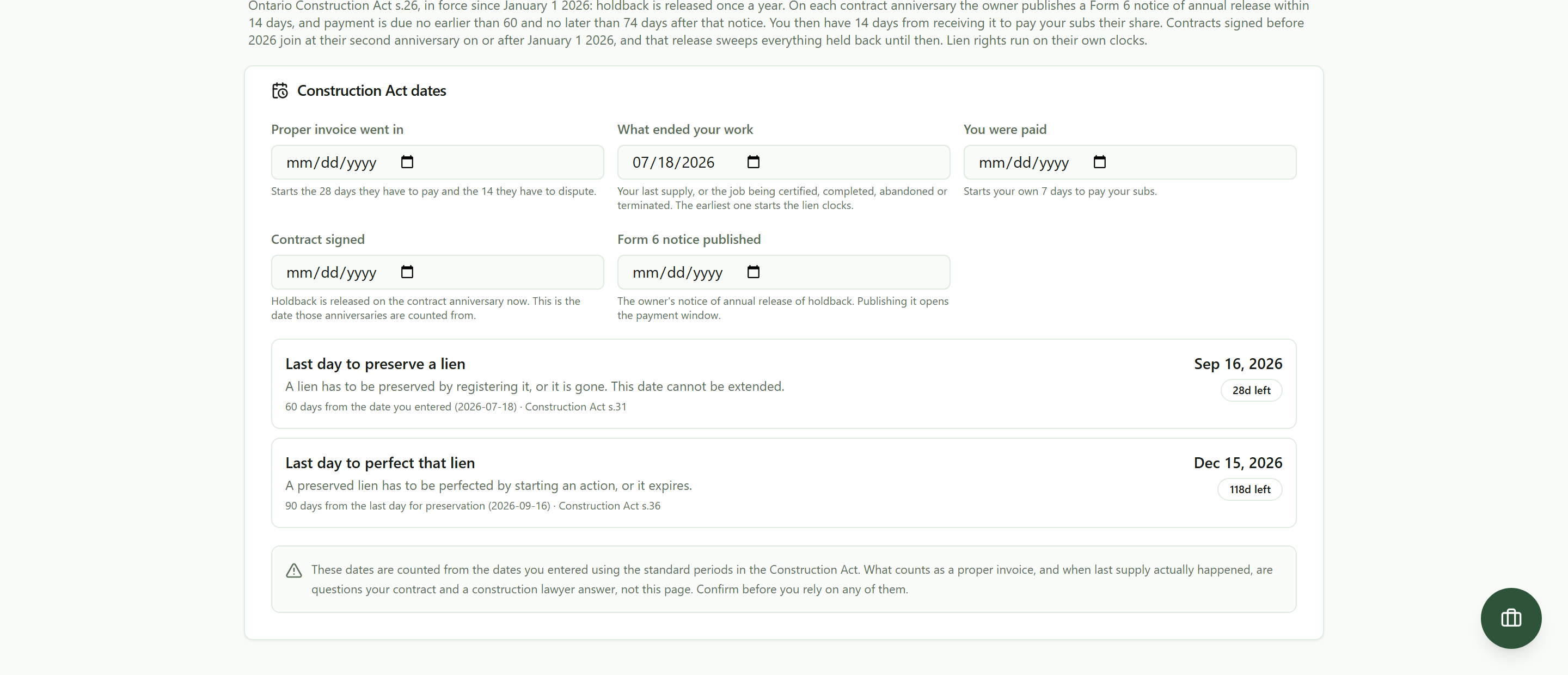Image resolution: width=1568 pixels, height=675 pixels.
Task: Focus the You were paid date field
Action: [1130, 162]
